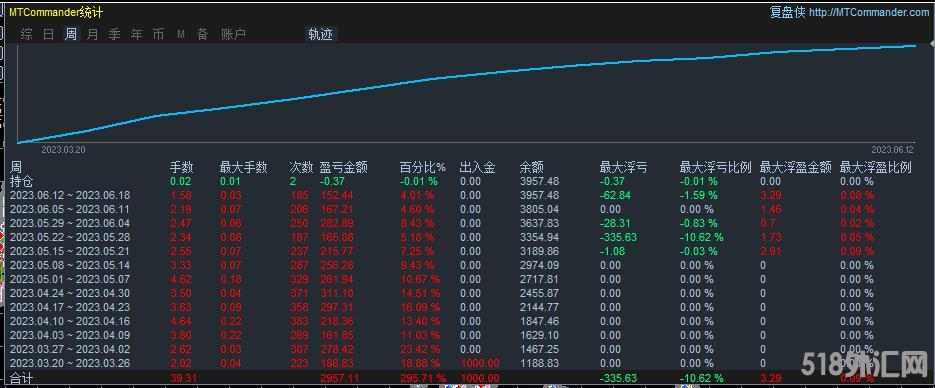Select the week row 2023.05.01 ~ 2023.05.07
The height and width of the screenshot is (388, 935).
pyautogui.click(x=70, y=279)
